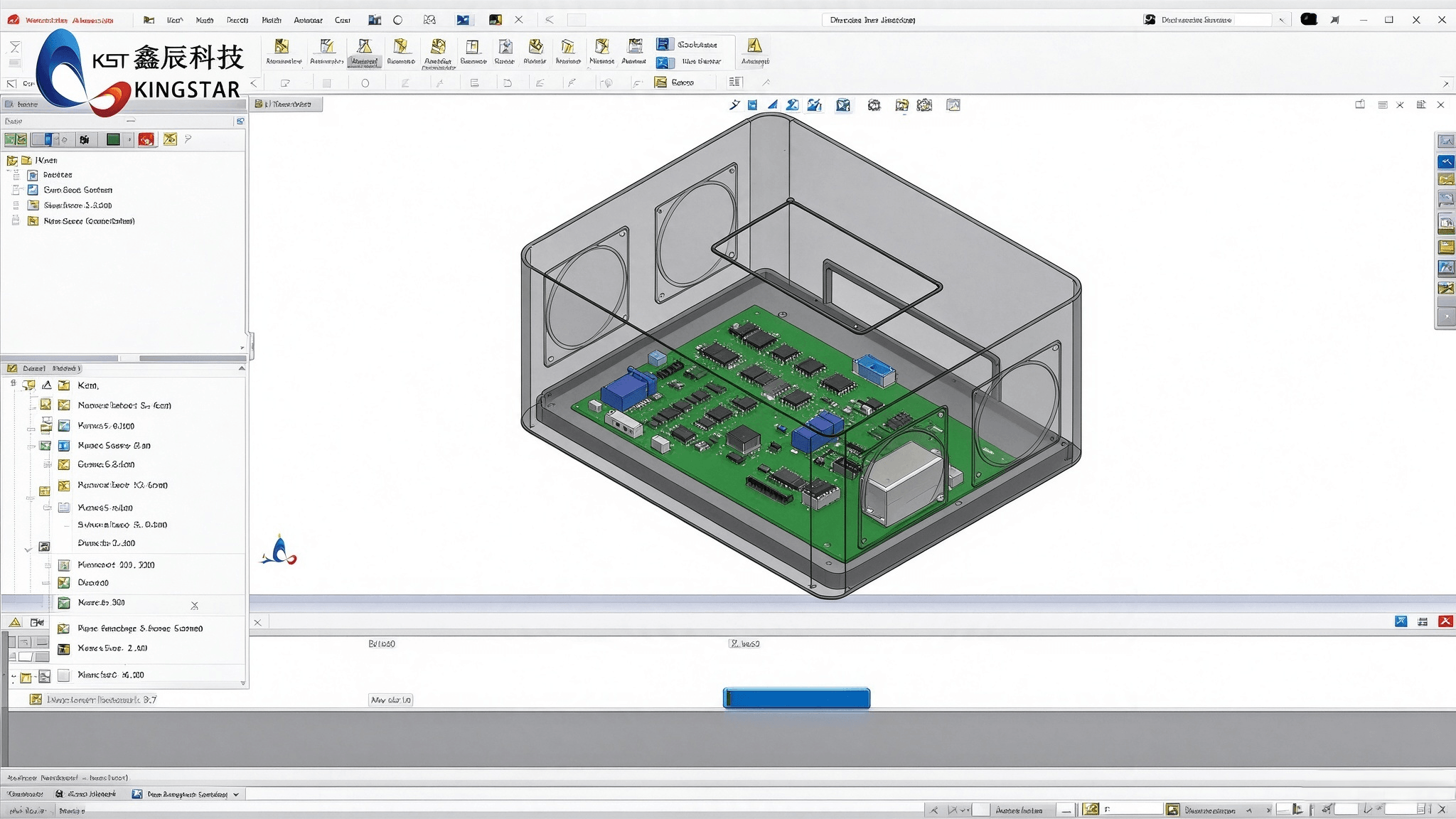Image resolution: width=1456 pixels, height=819 pixels.
Task: Click the last yellow ribbon icon after blue icons
Action: coord(754,46)
